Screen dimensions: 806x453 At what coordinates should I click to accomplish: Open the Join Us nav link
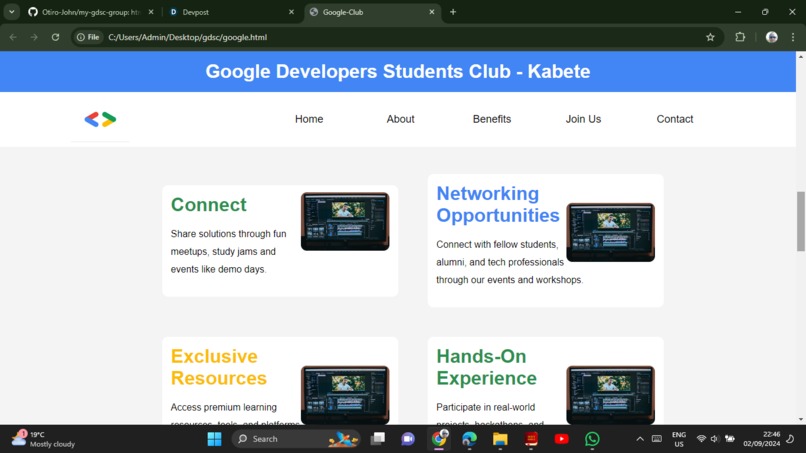(583, 119)
